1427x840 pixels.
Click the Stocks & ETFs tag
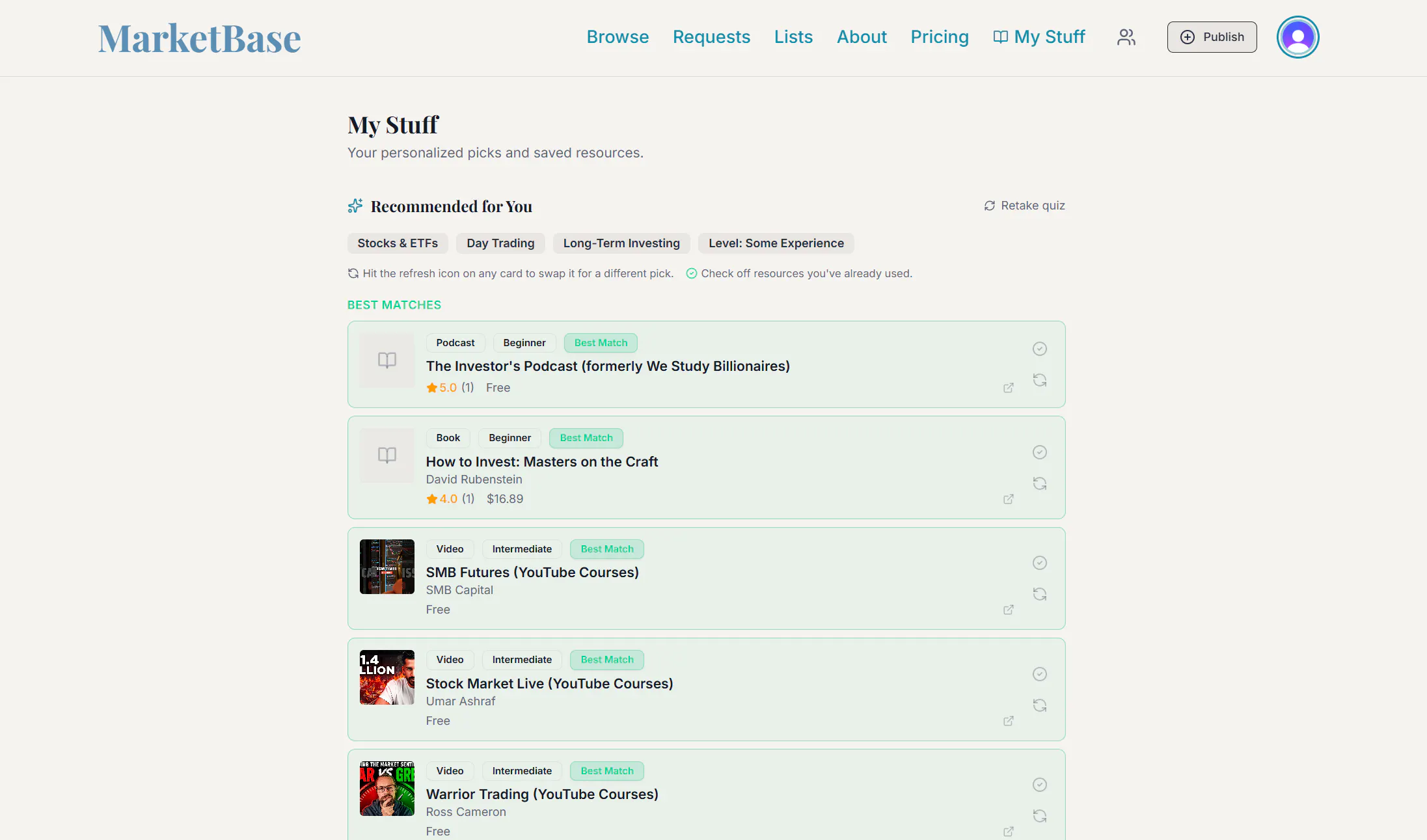pyautogui.click(x=398, y=243)
